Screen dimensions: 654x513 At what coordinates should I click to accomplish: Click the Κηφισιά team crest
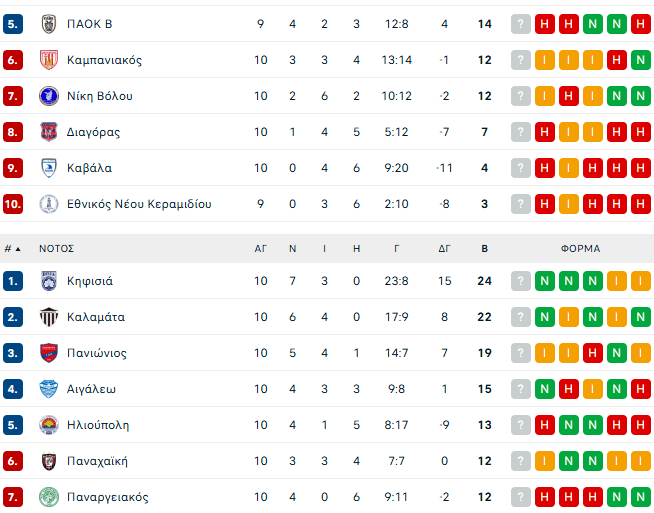coord(48,281)
